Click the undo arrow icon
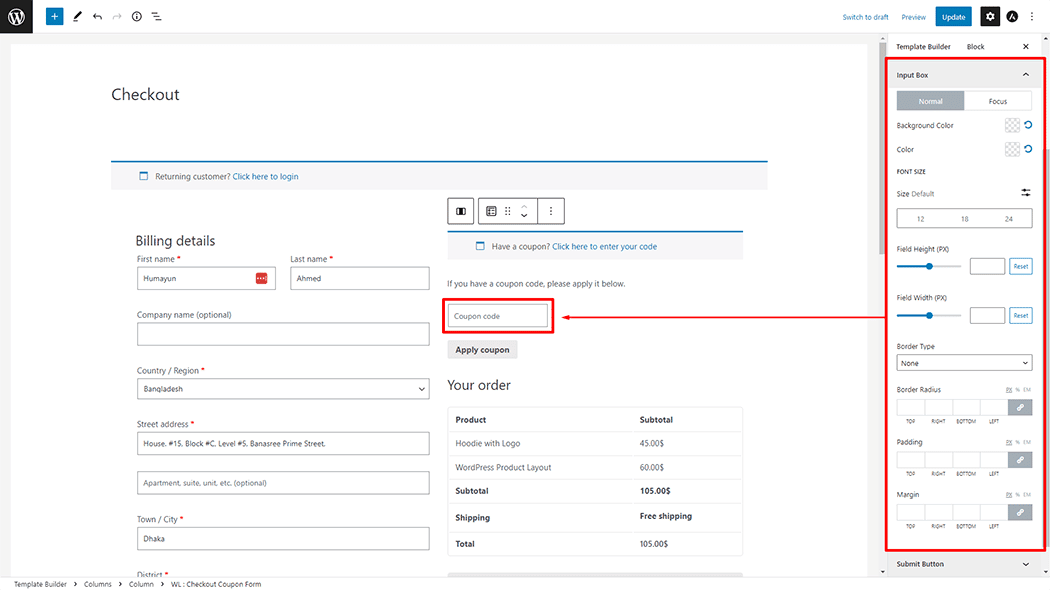 pyautogui.click(x=97, y=17)
